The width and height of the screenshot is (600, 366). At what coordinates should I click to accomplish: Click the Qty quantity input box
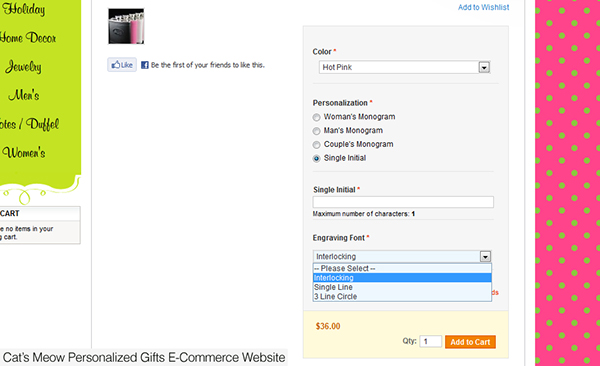[x=430, y=341]
